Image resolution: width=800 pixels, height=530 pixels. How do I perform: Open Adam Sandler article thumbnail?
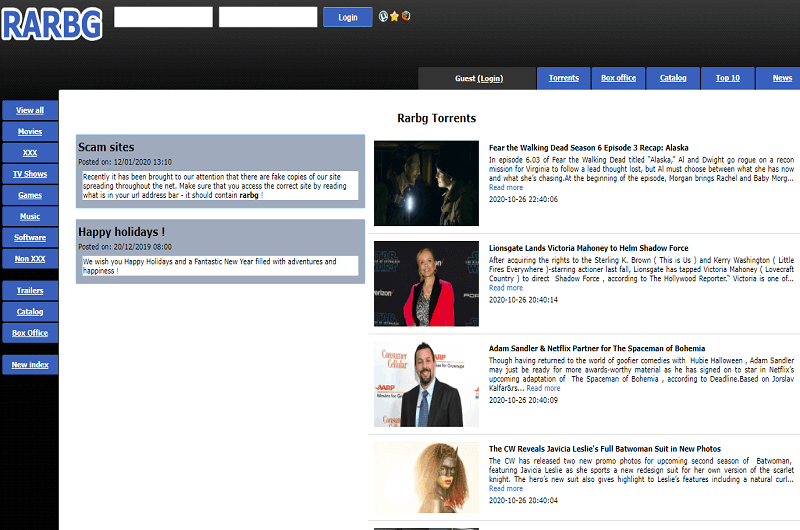[x=426, y=384]
